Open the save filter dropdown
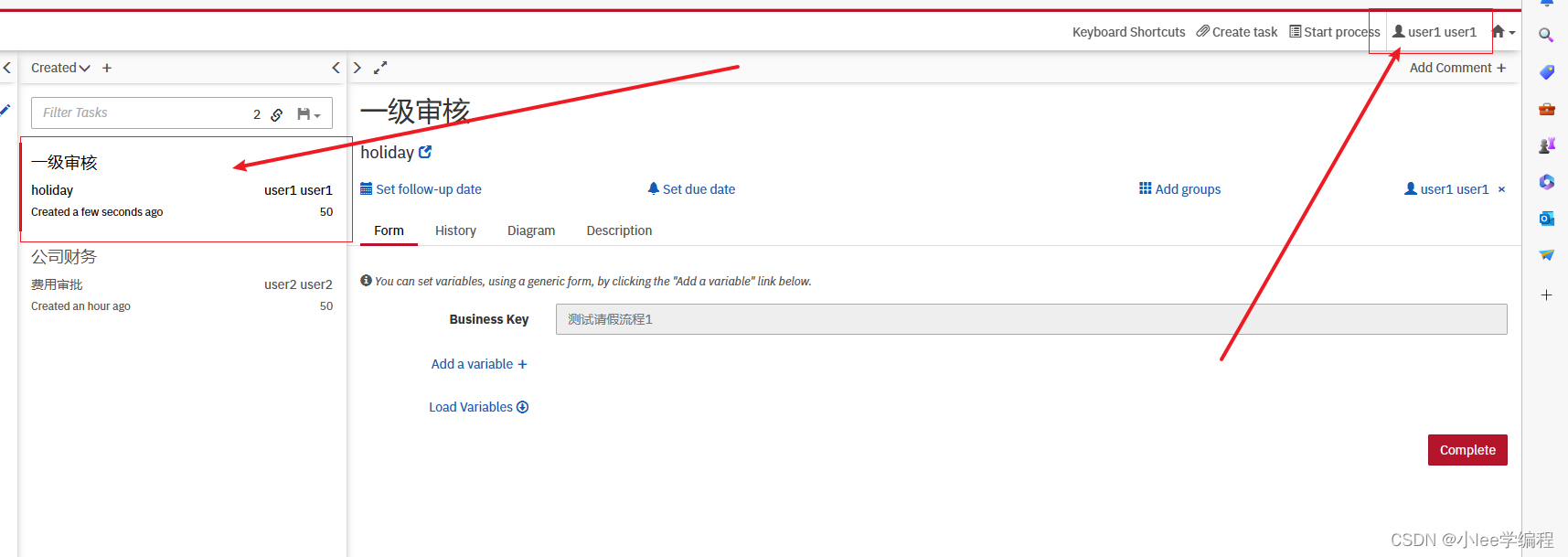Image resolution: width=1568 pixels, height=557 pixels. (309, 114)
